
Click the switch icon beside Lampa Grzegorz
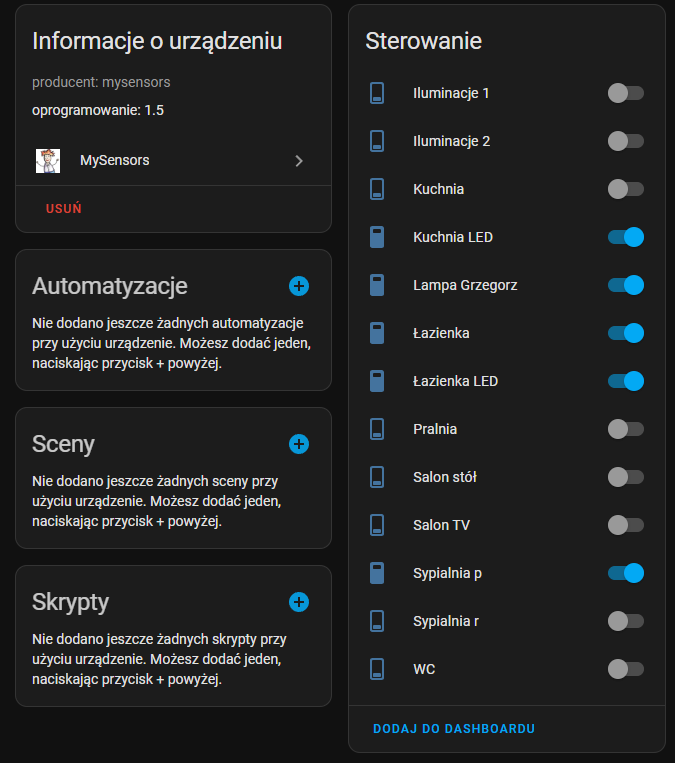click(x=377, y=285)
